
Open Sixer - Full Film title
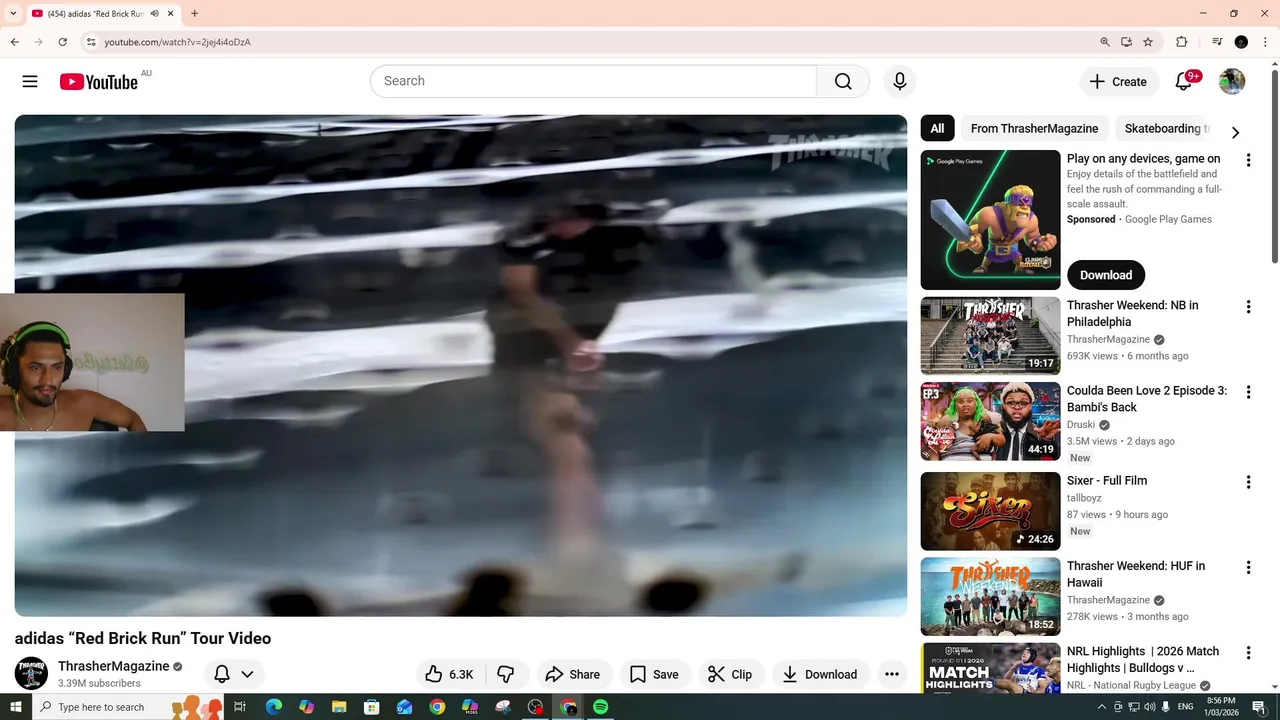click(1107, 481)
